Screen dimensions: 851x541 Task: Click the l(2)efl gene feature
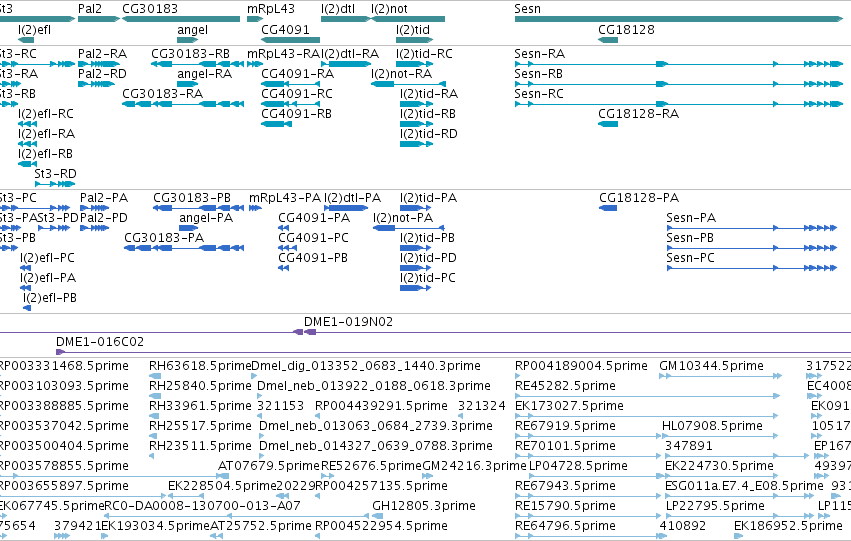point(26,40)
